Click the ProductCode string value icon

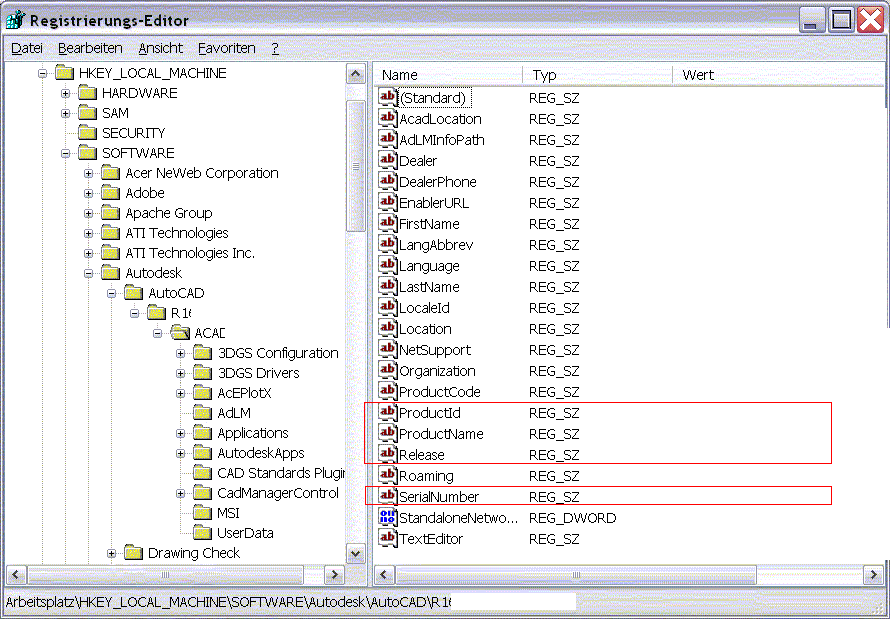(x=388, y=391)
